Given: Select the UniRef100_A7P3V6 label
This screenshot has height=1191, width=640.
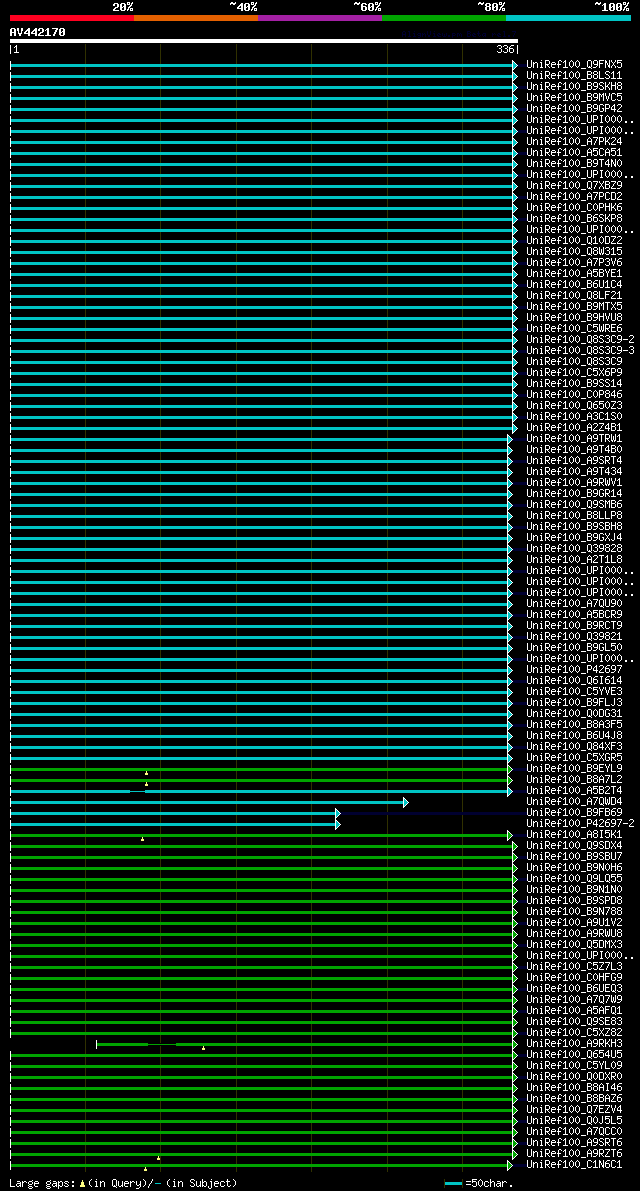Looking at the screenshot, I should coord(574,263).
